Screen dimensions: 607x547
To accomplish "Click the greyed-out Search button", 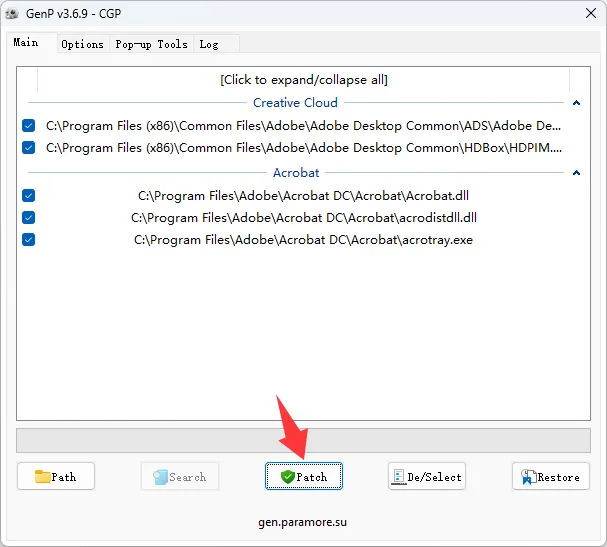I will 180,476.
